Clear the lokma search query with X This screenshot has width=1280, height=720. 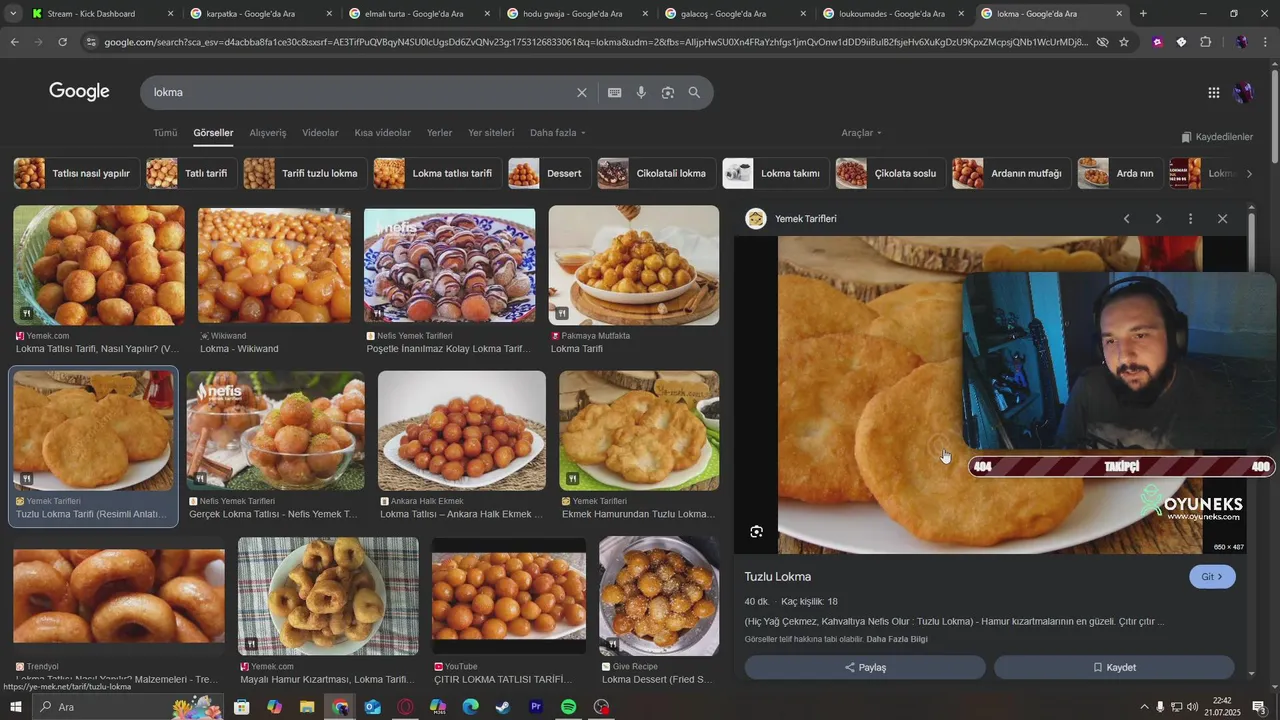[x=582, y=93]
